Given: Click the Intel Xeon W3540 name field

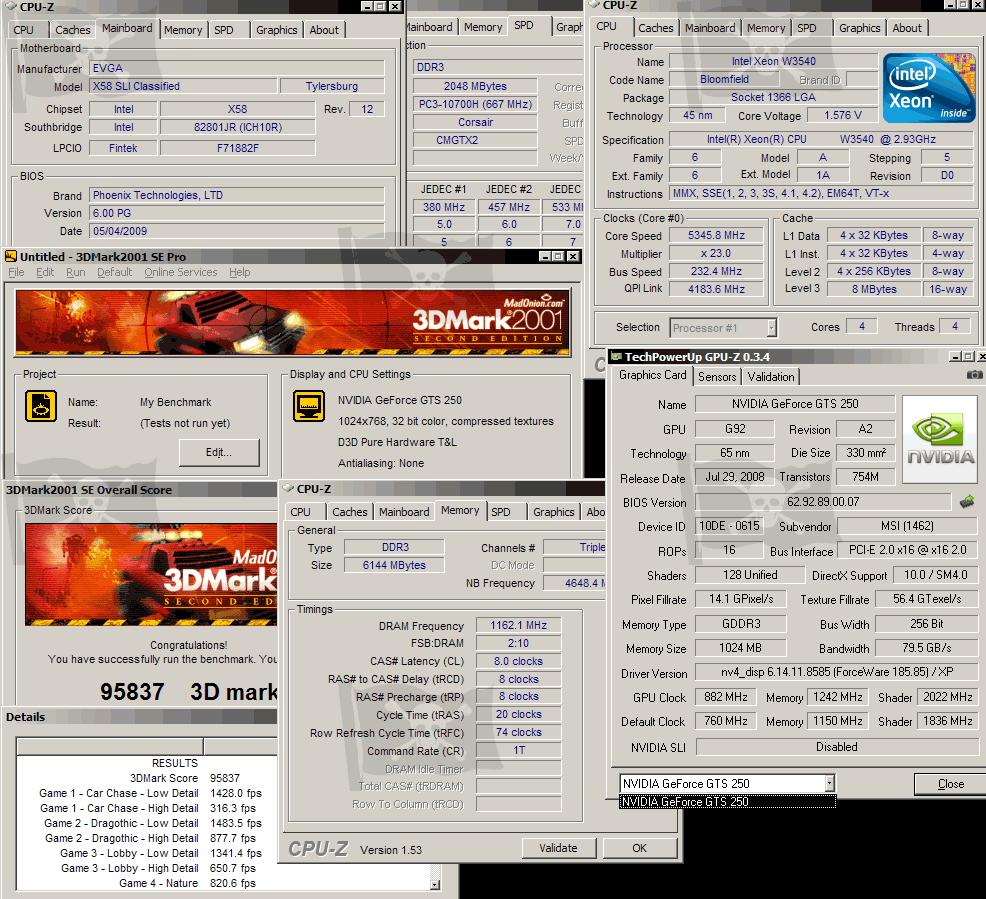Looking at the screenshot, I should (x=773, y=61).
